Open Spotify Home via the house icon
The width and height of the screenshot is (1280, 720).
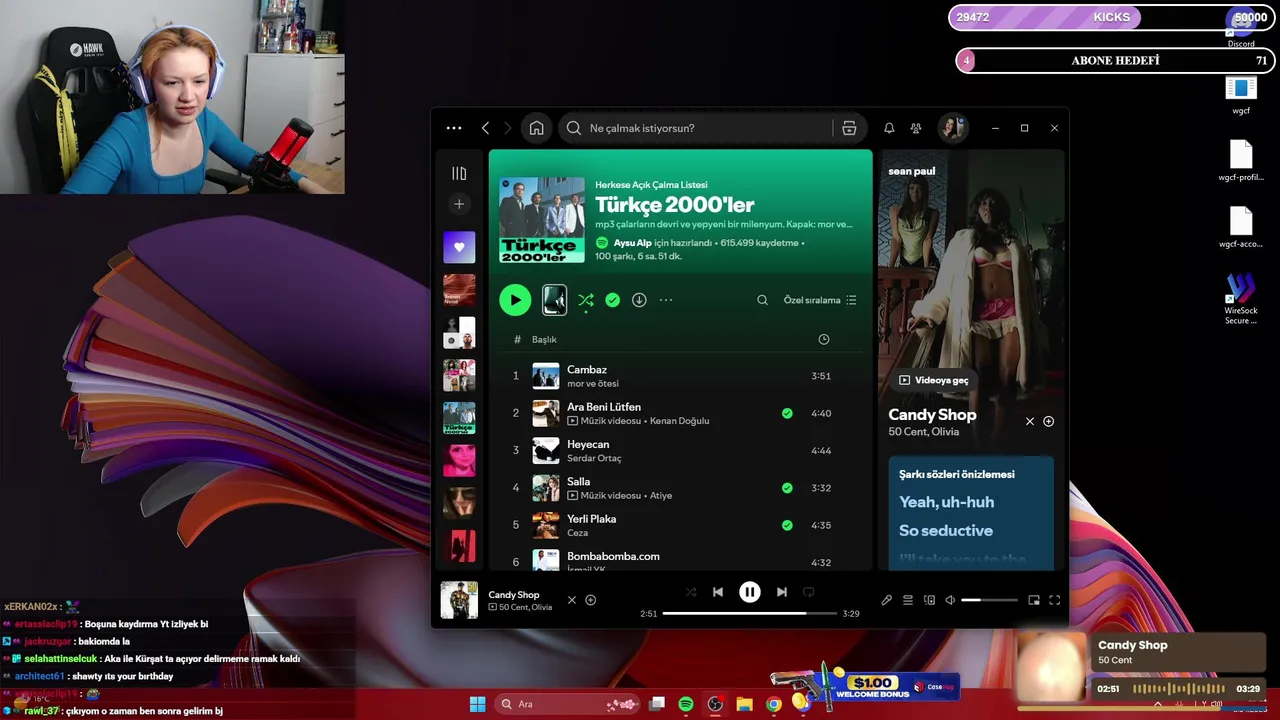(x=537, y=128)
